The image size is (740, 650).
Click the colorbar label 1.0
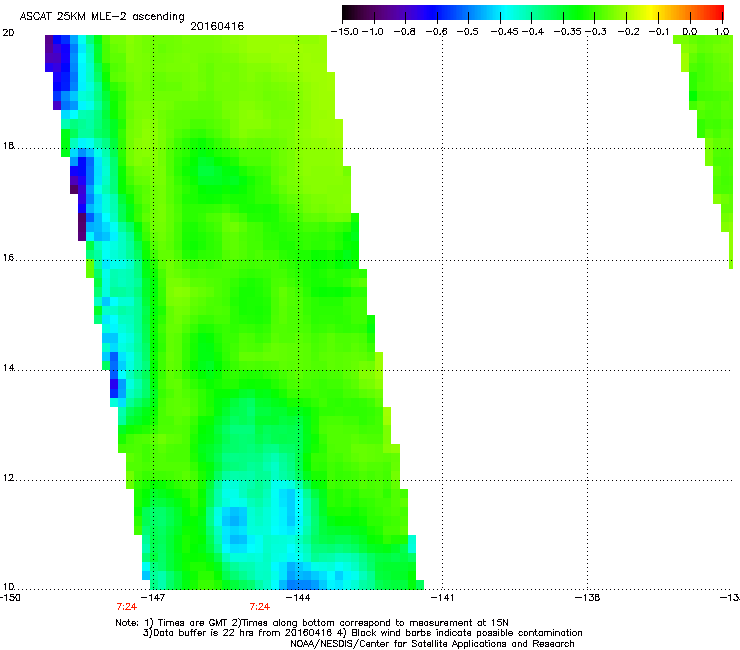pyautogui.click(x=722, y=32)
